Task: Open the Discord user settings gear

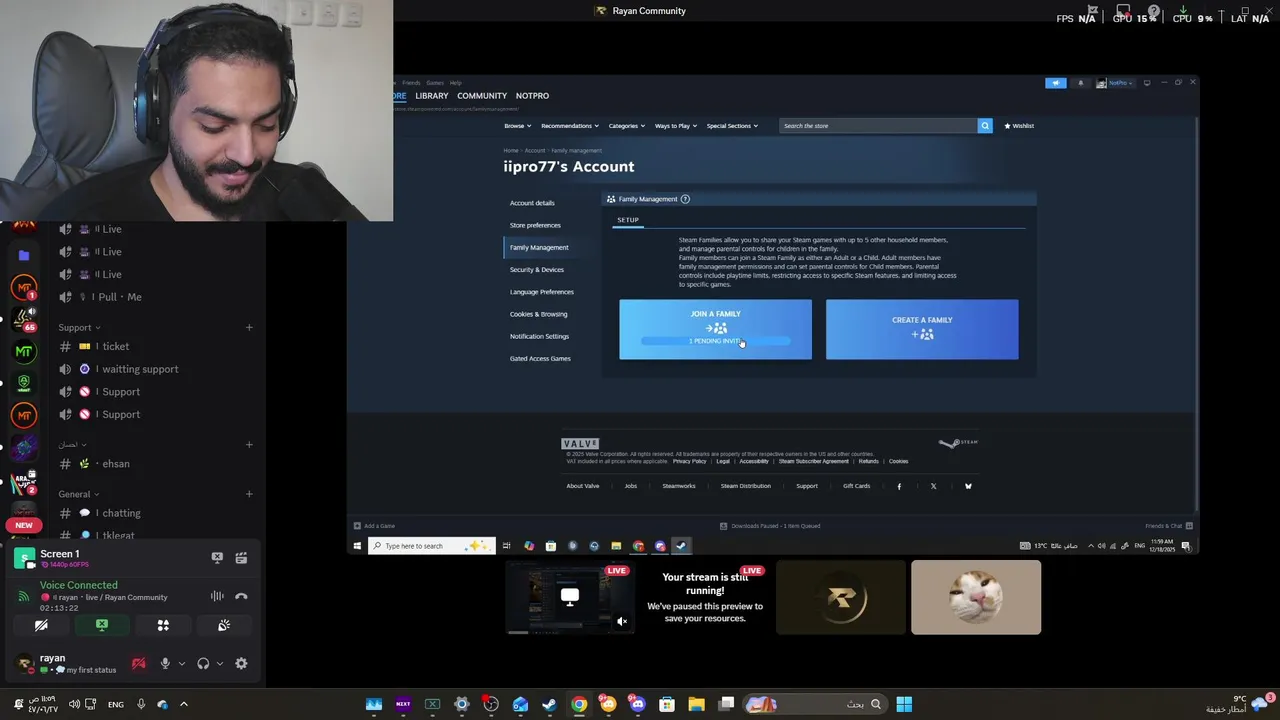Action: coord(241,663)
